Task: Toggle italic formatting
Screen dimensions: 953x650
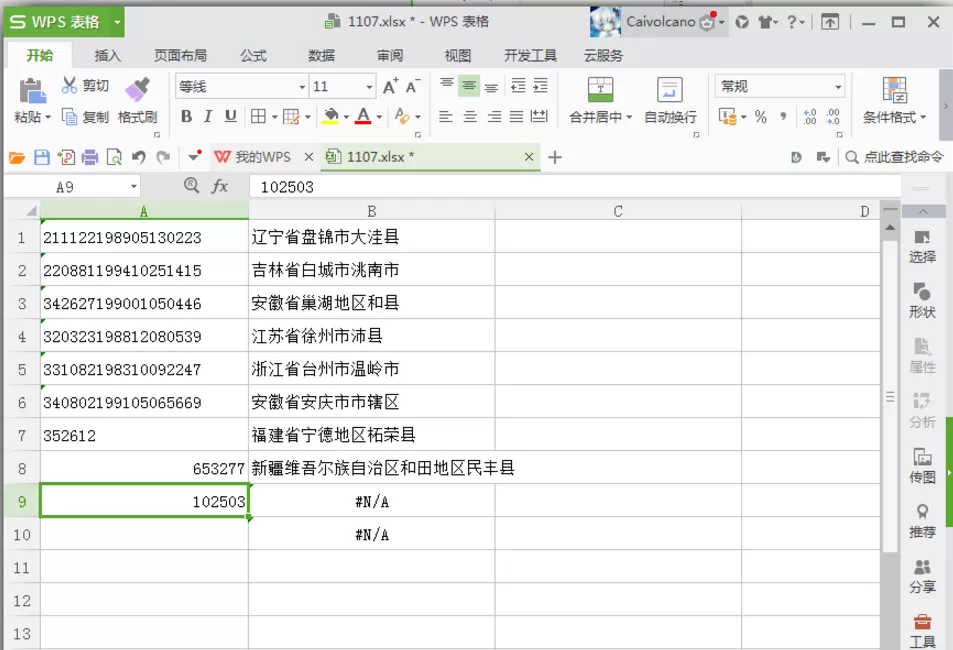Action: [x=208, y=117]
